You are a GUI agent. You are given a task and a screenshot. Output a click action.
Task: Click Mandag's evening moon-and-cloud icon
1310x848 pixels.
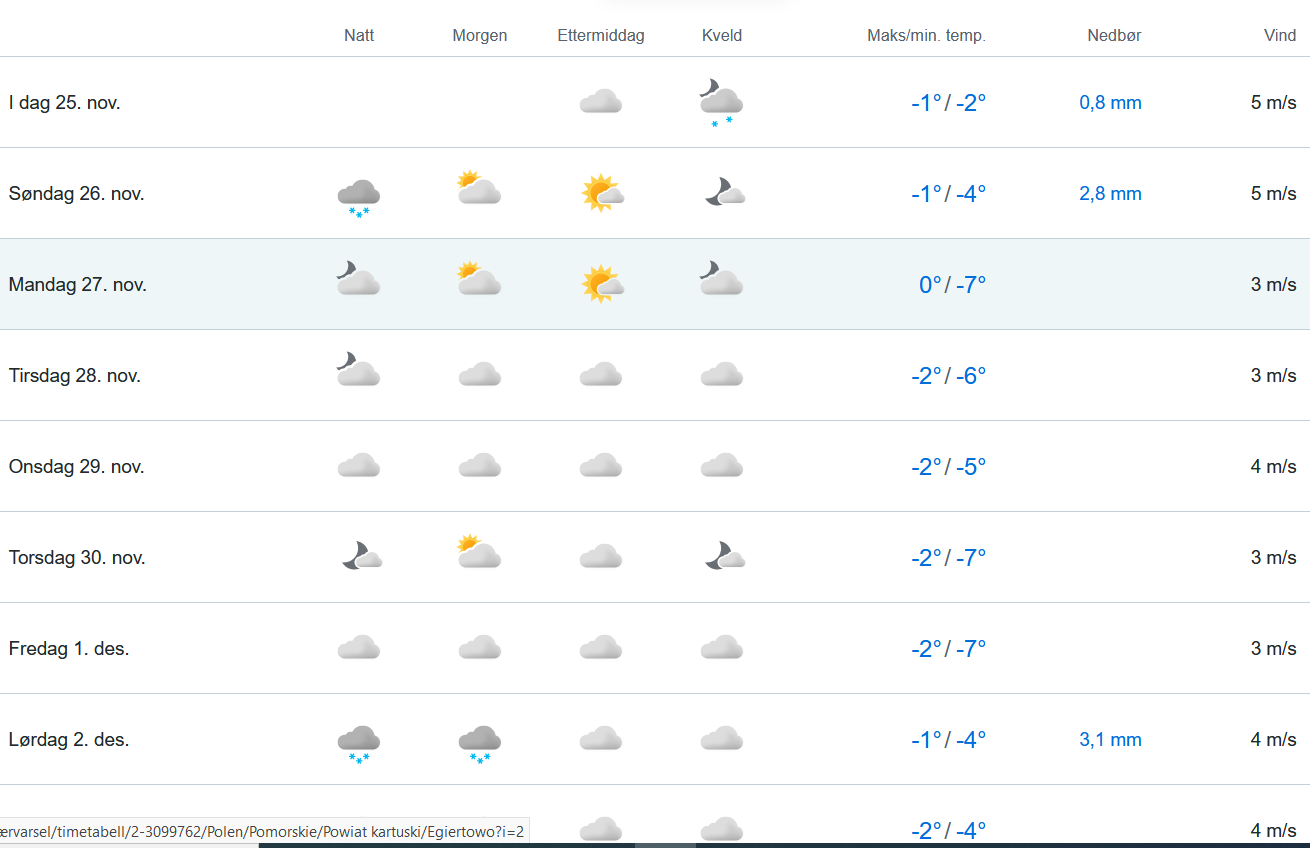(x=721, y=279)
